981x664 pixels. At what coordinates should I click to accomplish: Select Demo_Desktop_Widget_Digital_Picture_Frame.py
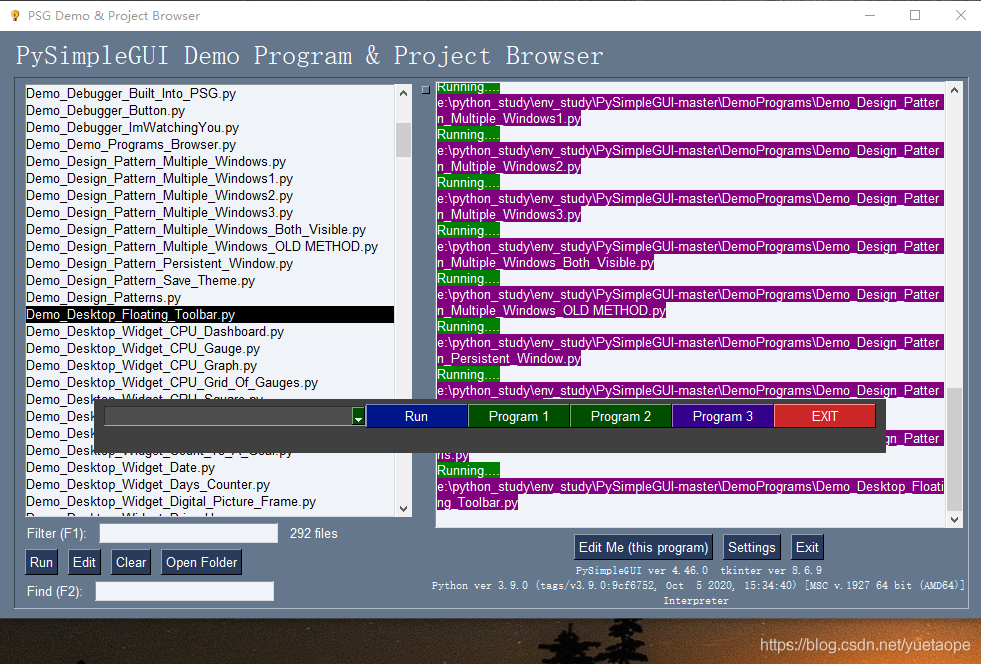[210, 501]
